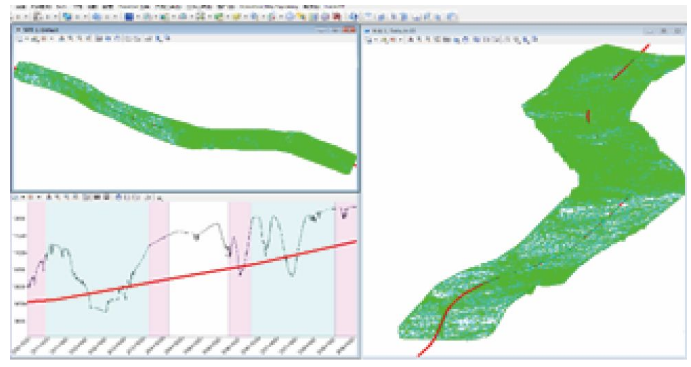Click the solid blue square icon in the main toolbar
Screen dimensions: 691x367
coord(129,17)
